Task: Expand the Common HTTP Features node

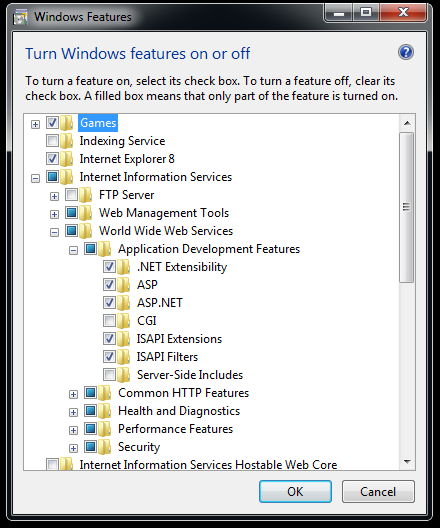Action: (73, 394)
